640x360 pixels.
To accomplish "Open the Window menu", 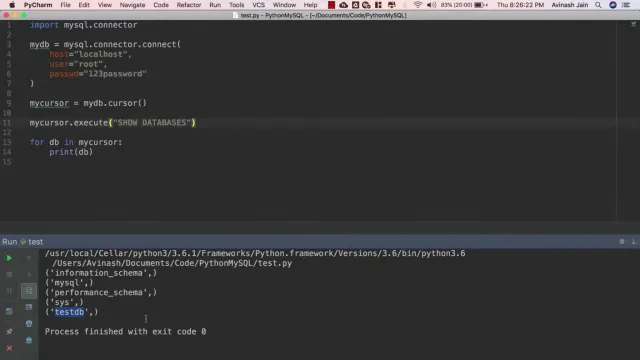I will point(284,5).
